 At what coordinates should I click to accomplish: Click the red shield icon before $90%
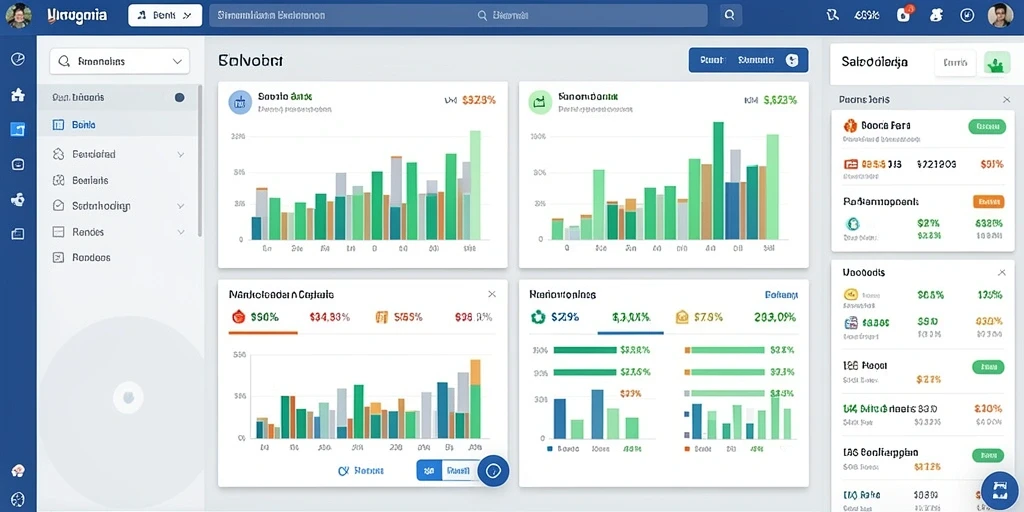[238, 317]
